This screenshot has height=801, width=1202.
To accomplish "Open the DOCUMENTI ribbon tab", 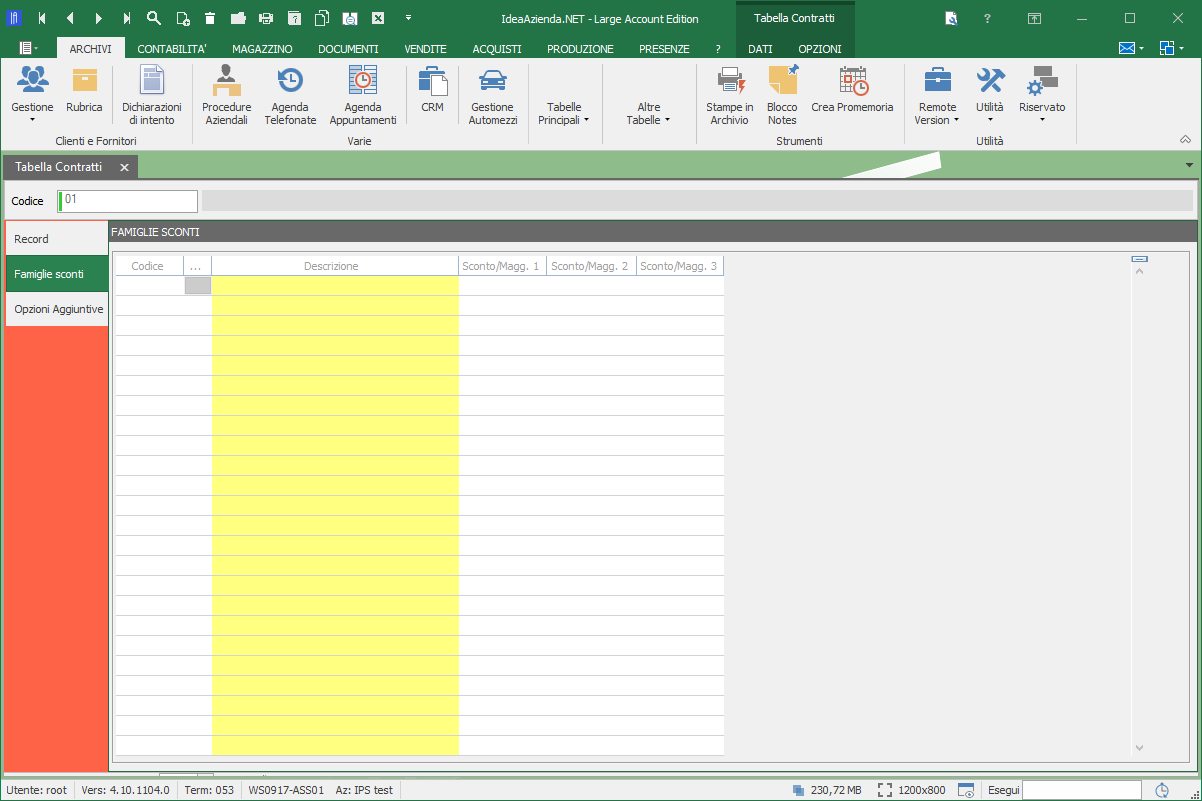I will coord(348,49).
